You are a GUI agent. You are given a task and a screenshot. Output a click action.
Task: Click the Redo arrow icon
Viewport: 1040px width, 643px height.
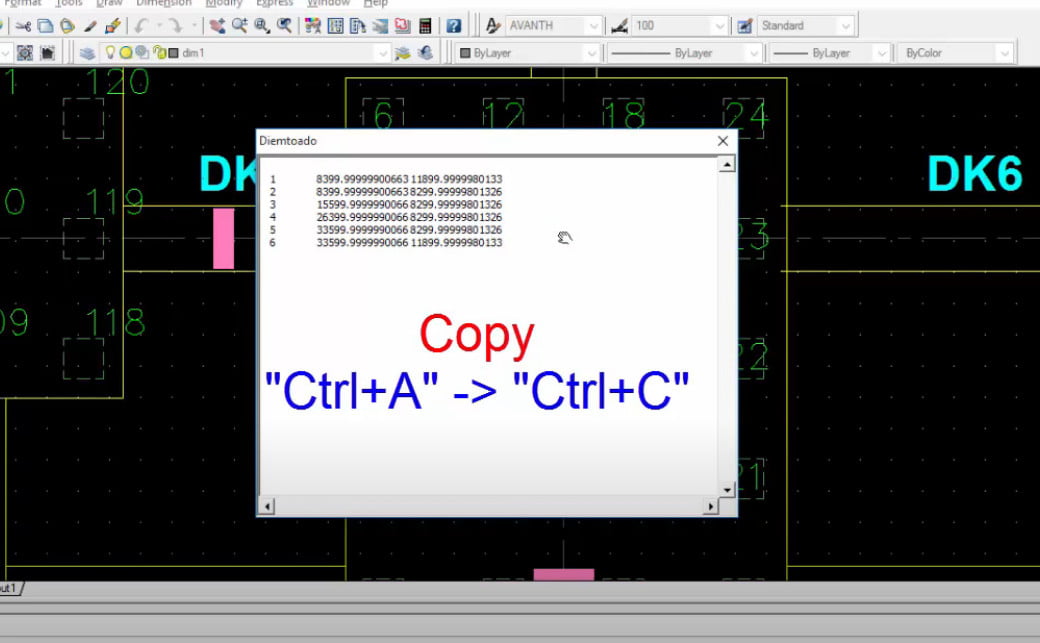coord(175,26)
